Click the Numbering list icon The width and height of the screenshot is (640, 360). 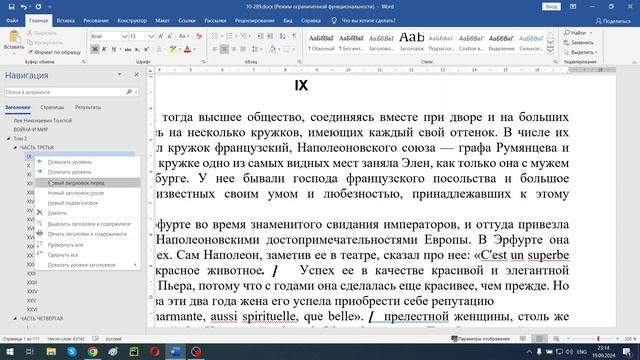coord(229,36)
